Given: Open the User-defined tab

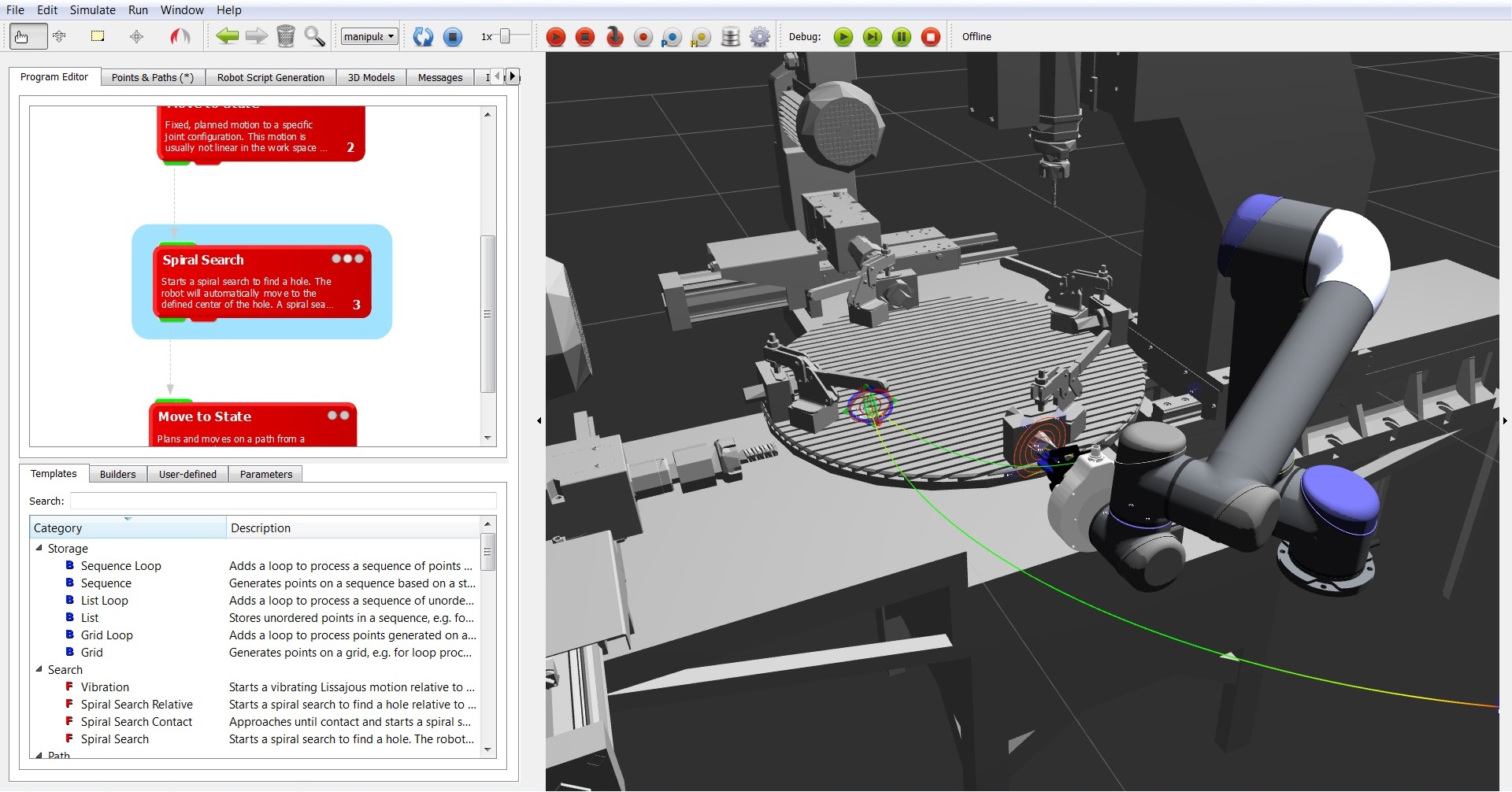Looking at the screenshot, I should coord(187,474).
